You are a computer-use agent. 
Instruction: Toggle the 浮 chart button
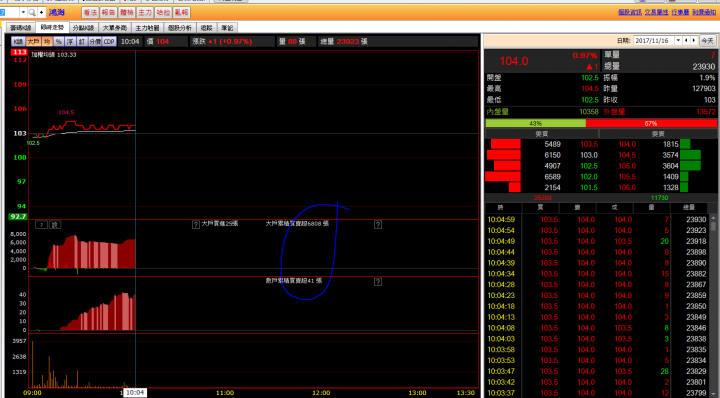pos(70,41)
